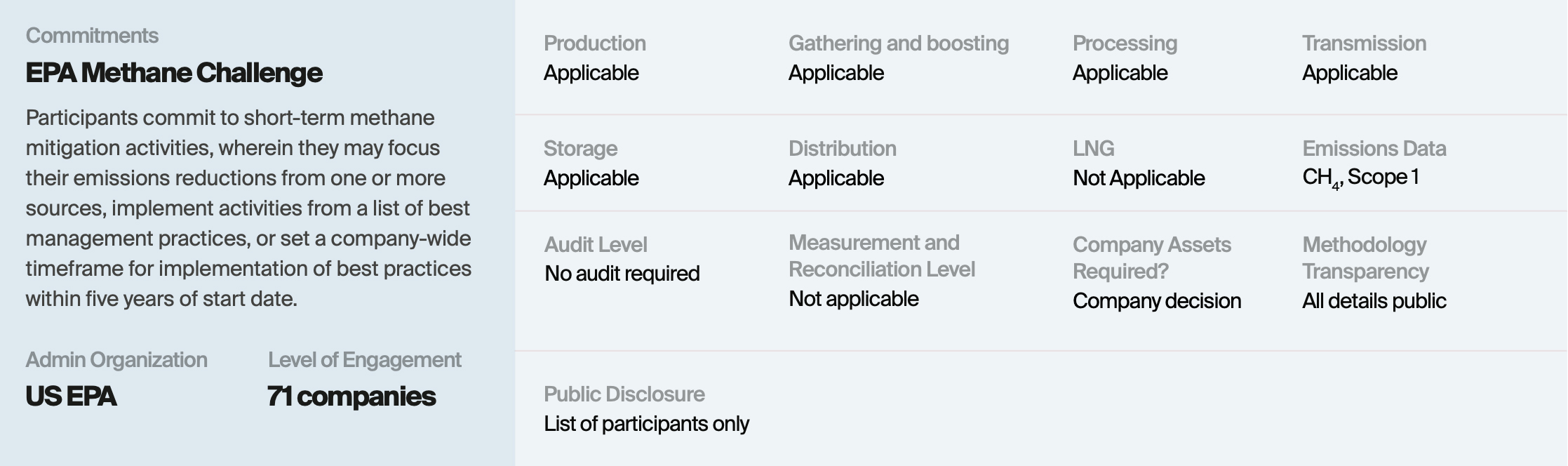Select the Commitments label
1568x466 pixels.
point(92,36)
